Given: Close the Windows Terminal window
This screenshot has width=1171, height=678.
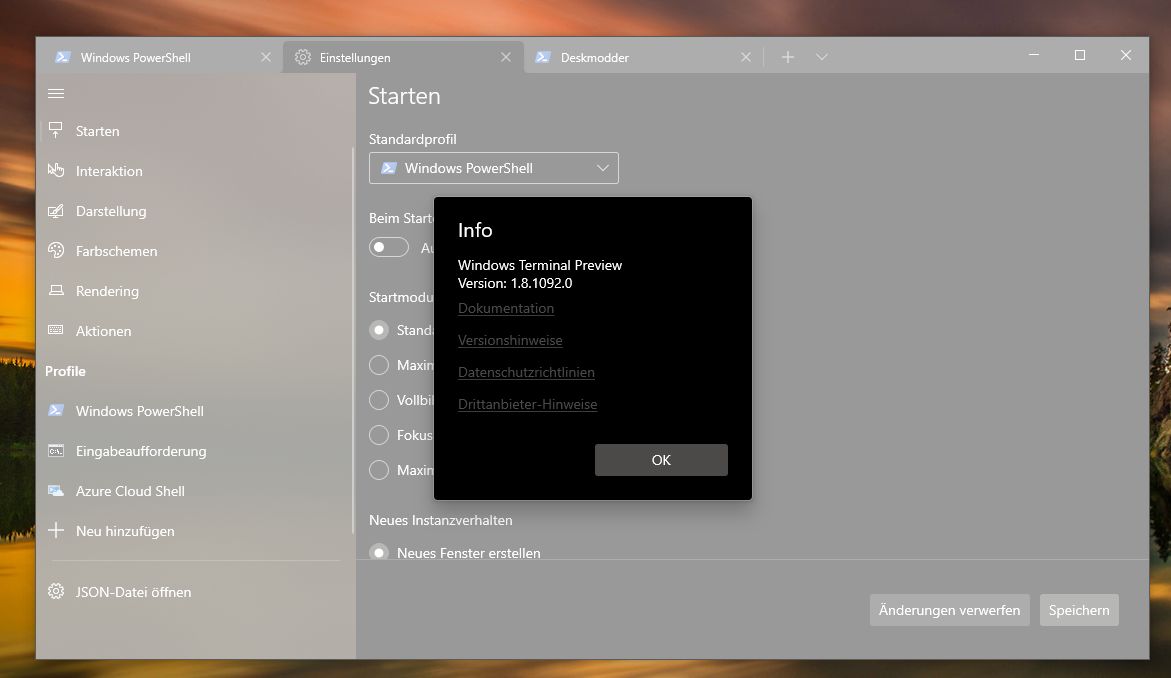Looking at the screenshot, I should [x=1125, y=55].
